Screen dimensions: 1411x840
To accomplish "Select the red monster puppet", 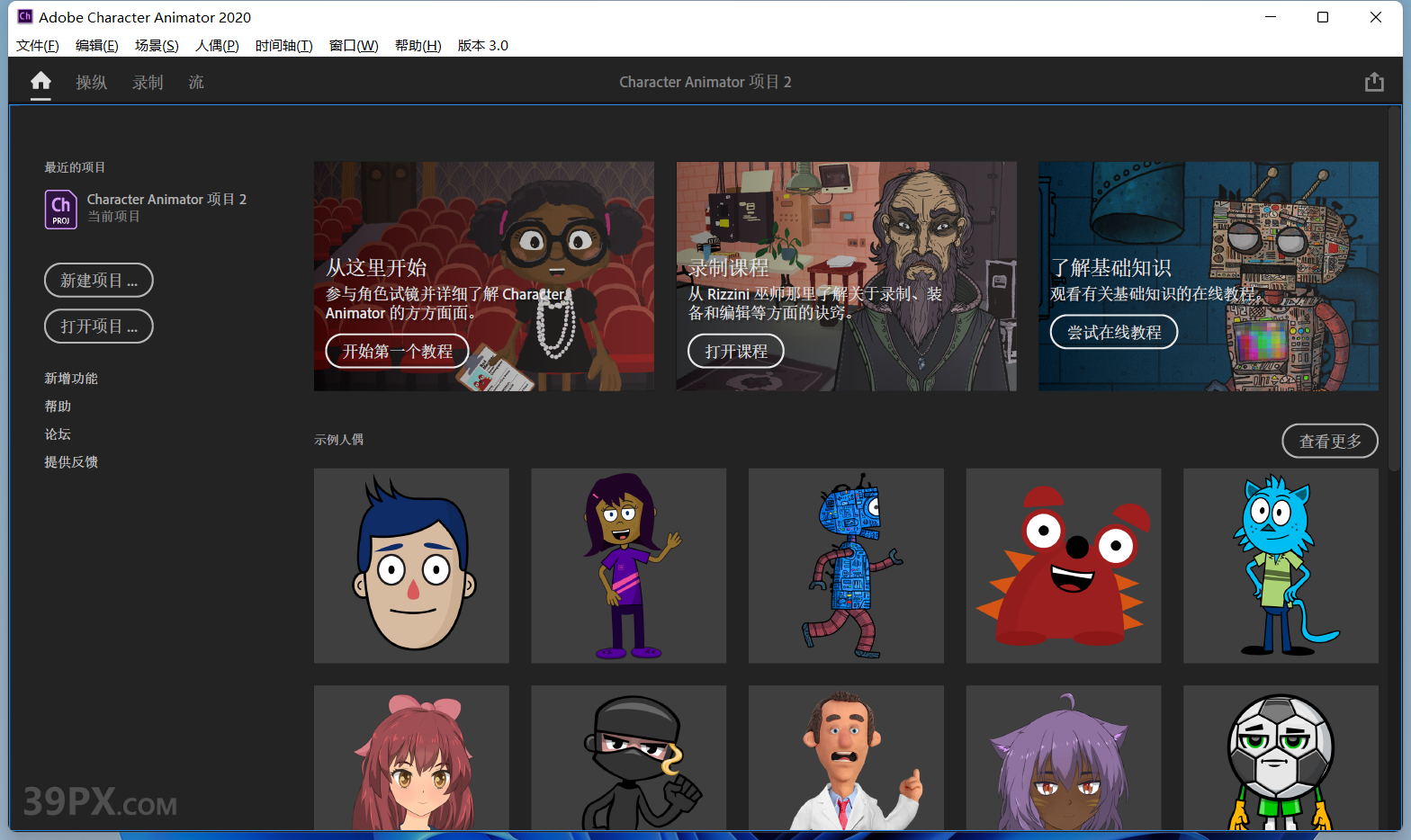I will [x=1064, y=566].
